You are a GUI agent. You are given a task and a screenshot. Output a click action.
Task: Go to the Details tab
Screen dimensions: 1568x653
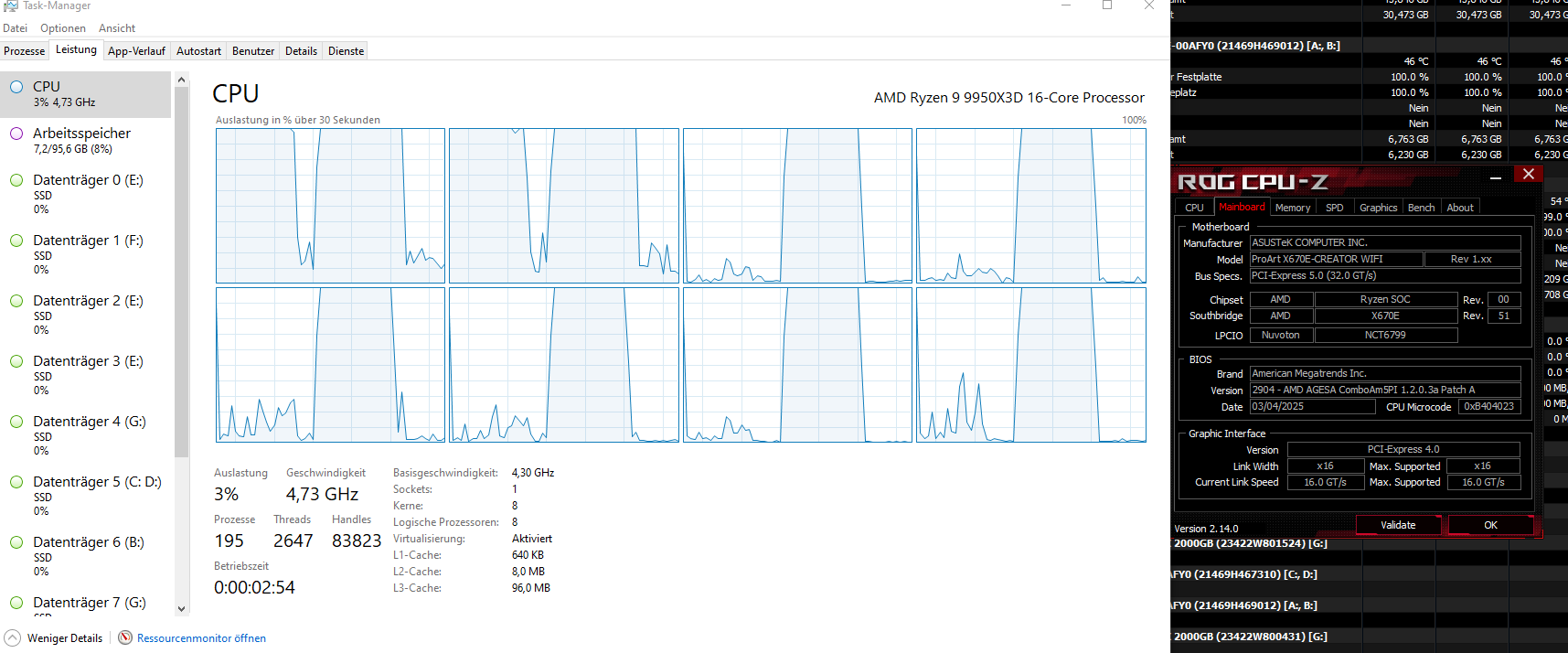point(301,51)
